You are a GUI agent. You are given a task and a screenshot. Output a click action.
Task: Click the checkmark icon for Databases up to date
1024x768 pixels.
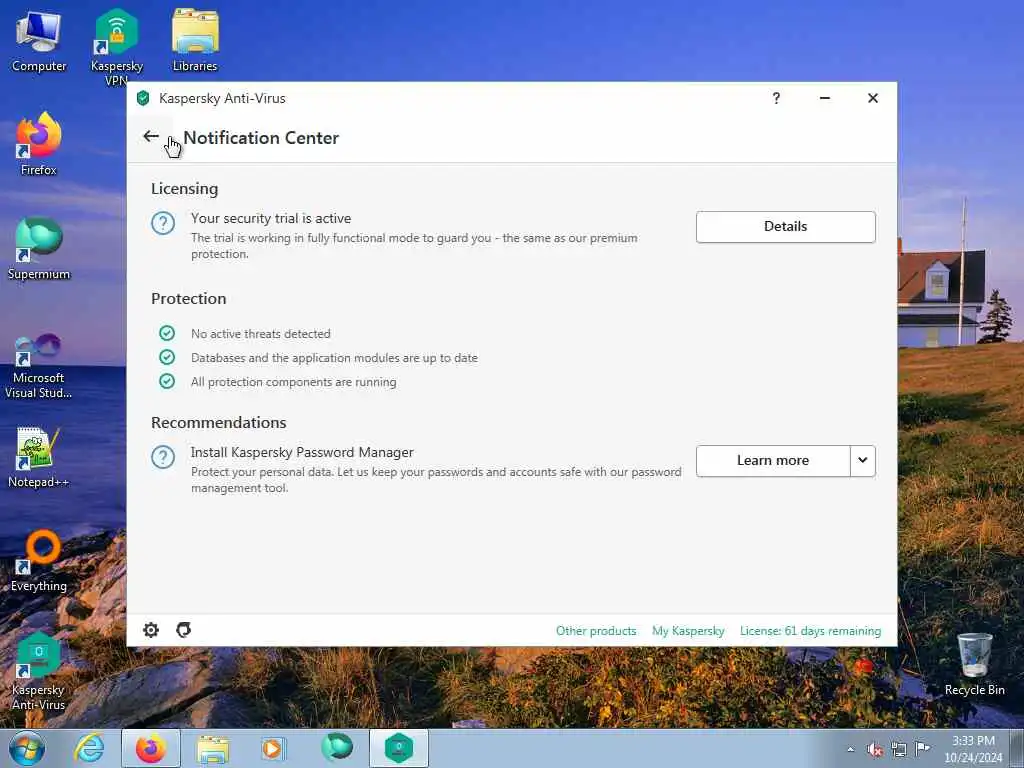click(167, 357)
